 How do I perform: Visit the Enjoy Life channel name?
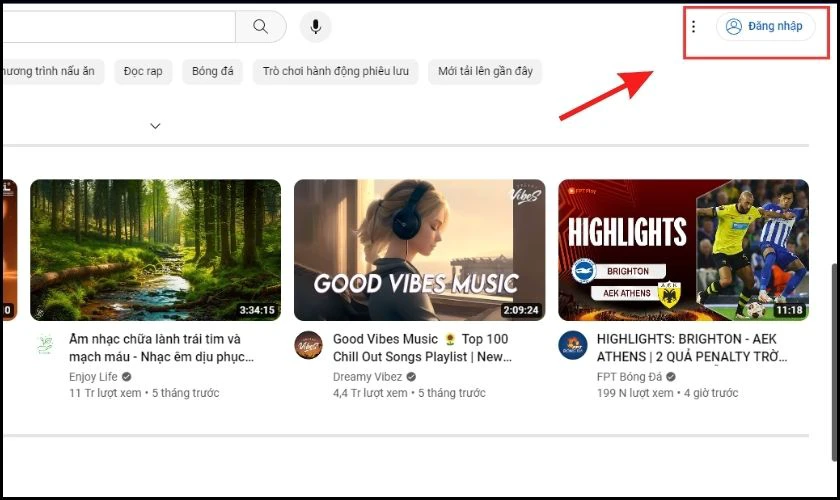pos(93,377)
